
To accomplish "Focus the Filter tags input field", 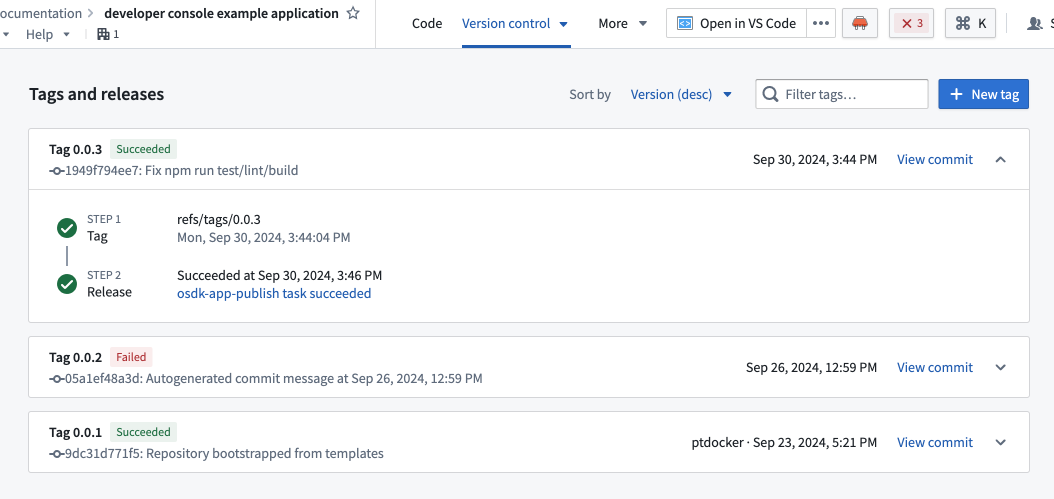I will [842, 94].
